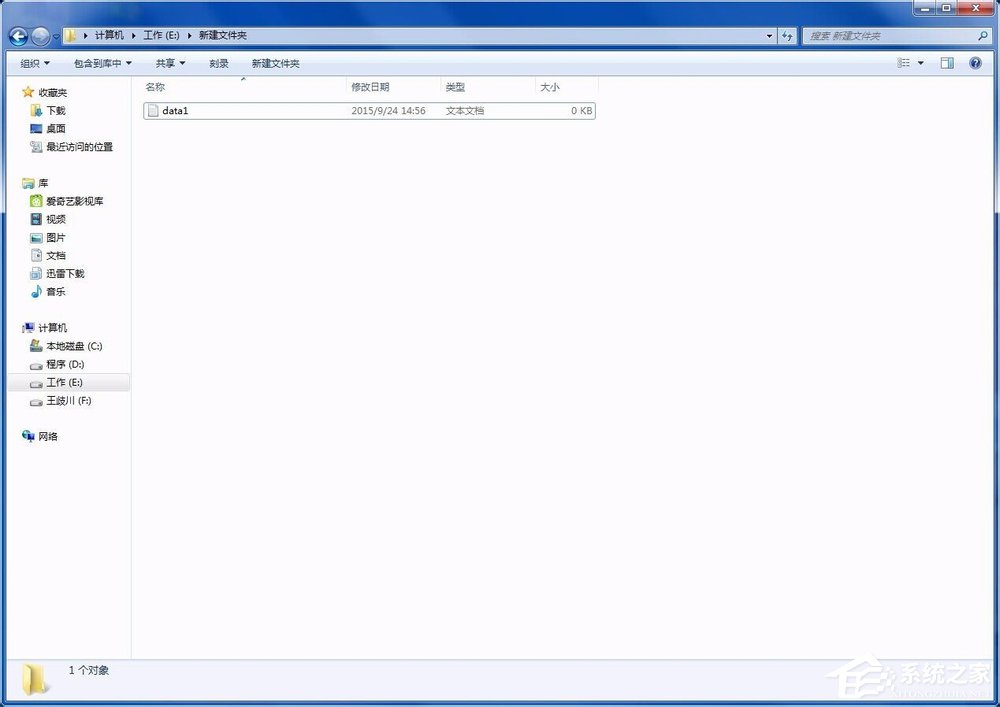The width and height of the screenshot is (1000, 707).
Task: Click the refresh icon in the address bar
Action: pyautogui.click(x=787, y=36)
